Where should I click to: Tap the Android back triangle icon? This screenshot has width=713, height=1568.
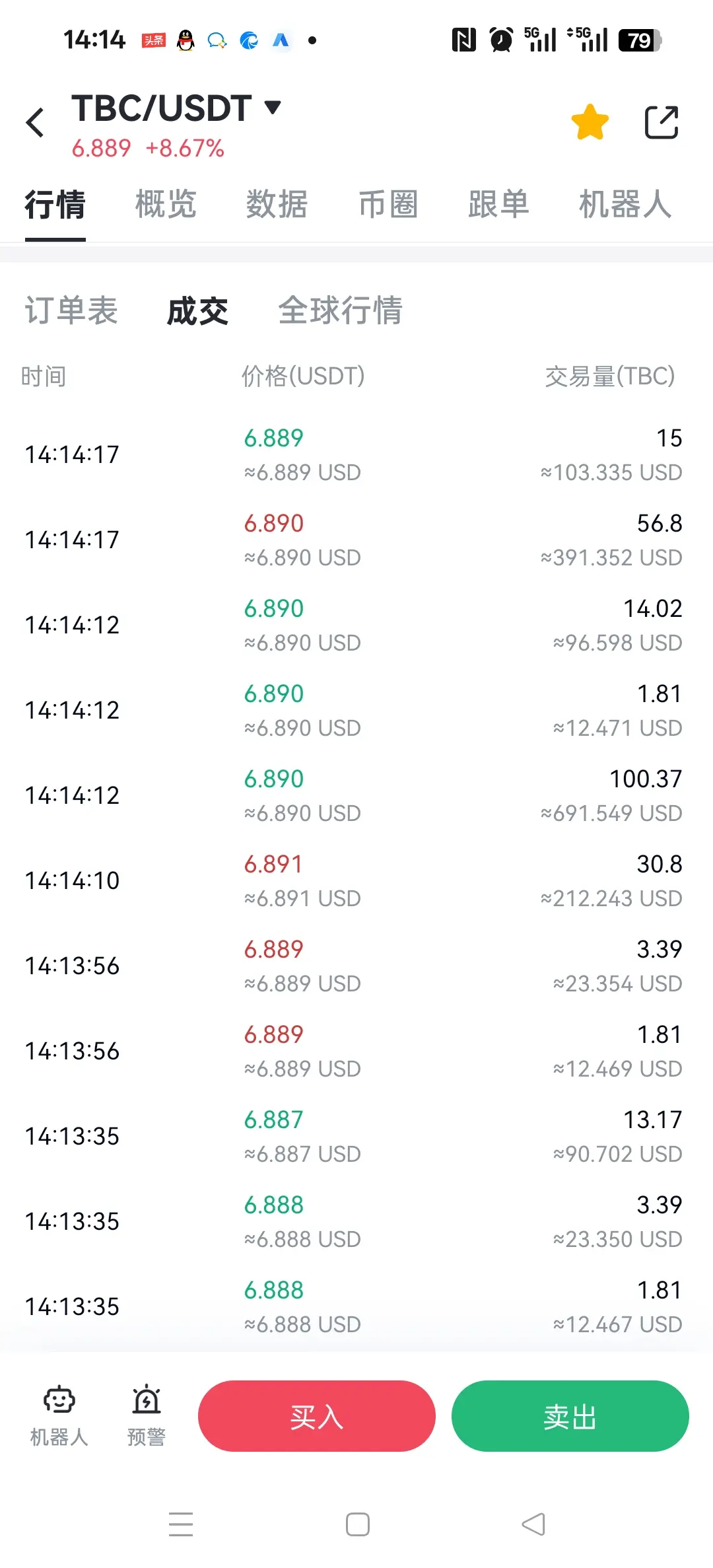tap(533, 1524)
